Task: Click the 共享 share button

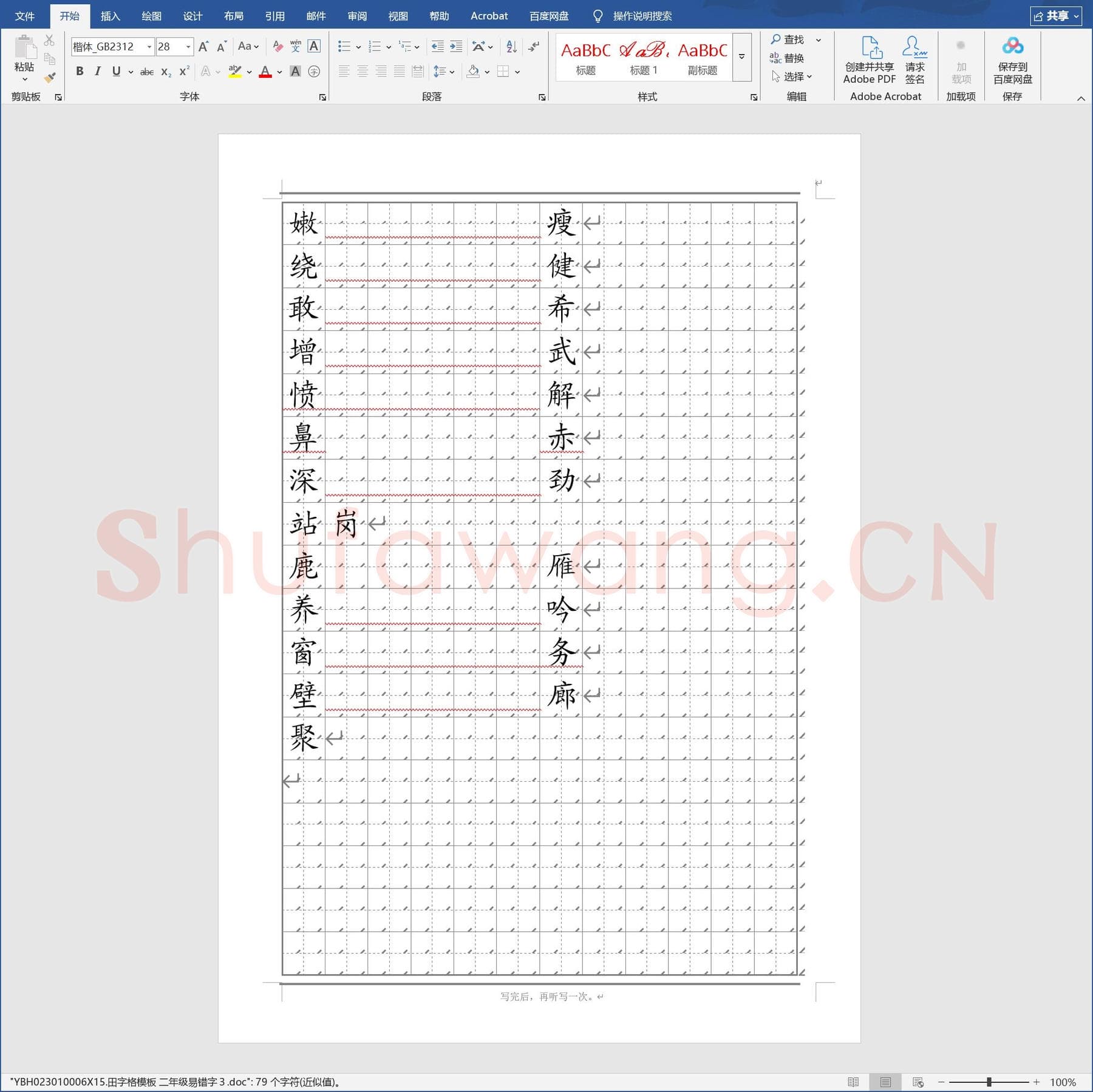Action: tap(1056, 16)
